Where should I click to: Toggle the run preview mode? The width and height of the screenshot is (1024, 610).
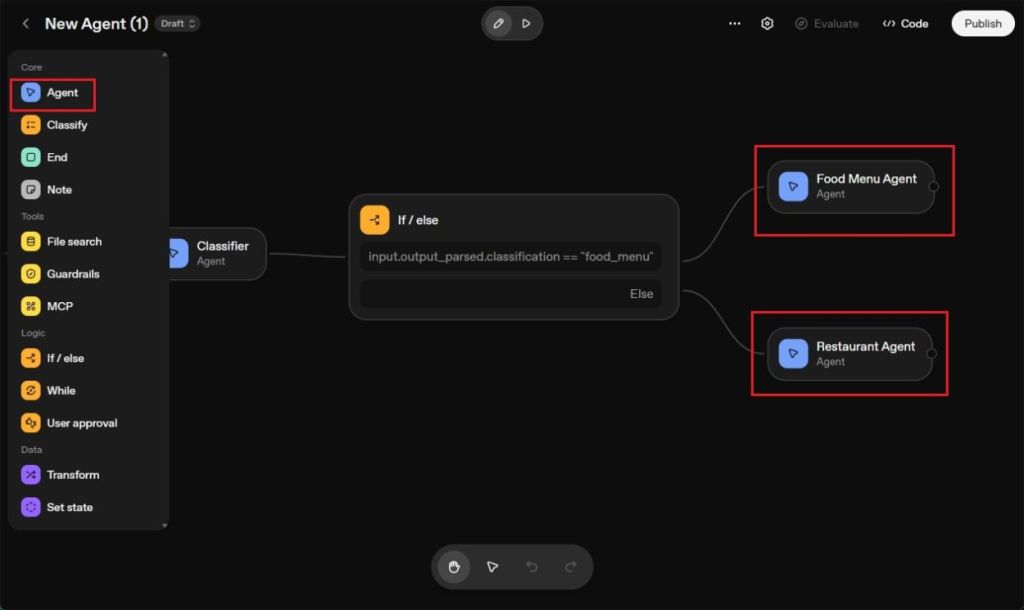526,23
